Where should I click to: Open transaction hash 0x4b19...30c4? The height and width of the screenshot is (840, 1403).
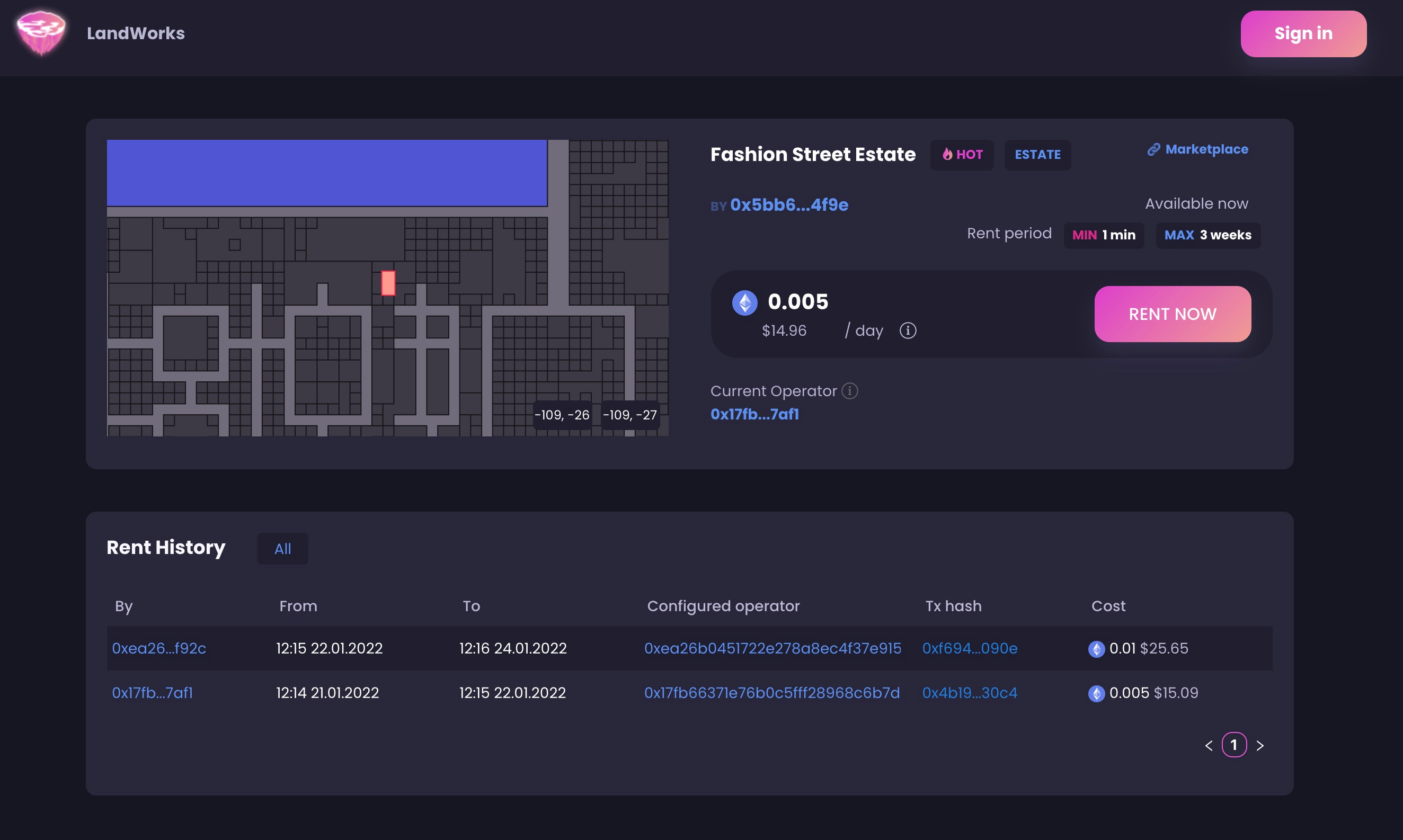click(969, 693)
